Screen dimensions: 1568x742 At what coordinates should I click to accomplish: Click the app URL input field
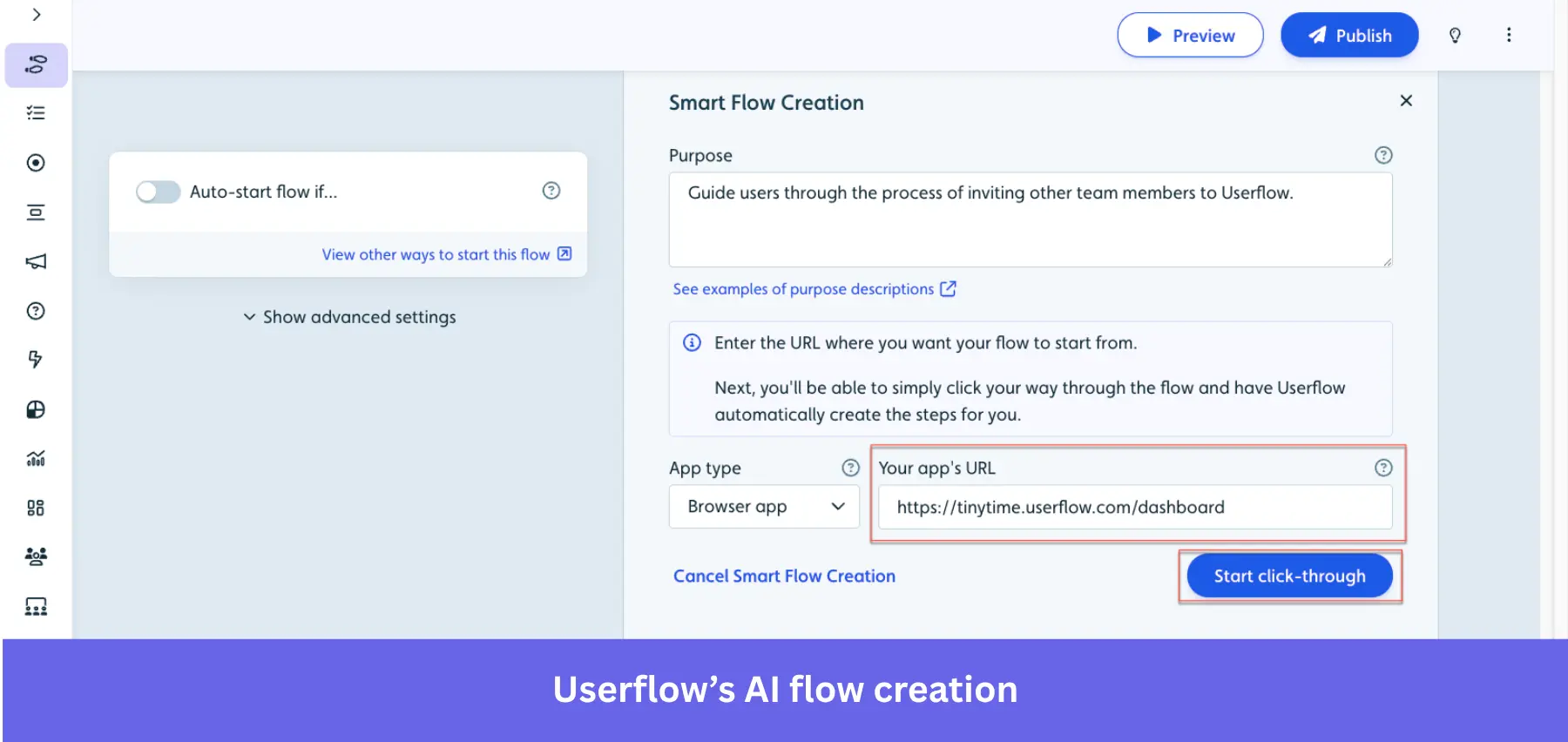(x=1132, y=507)
